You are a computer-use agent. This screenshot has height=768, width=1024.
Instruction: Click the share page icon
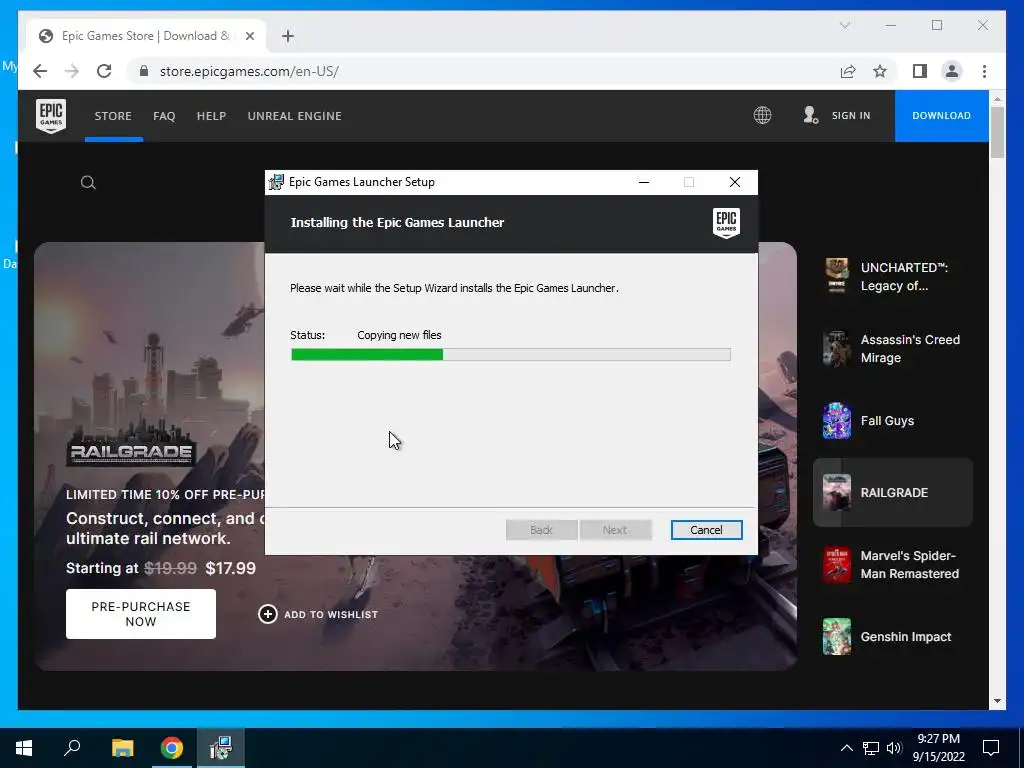tap(848, 71)
